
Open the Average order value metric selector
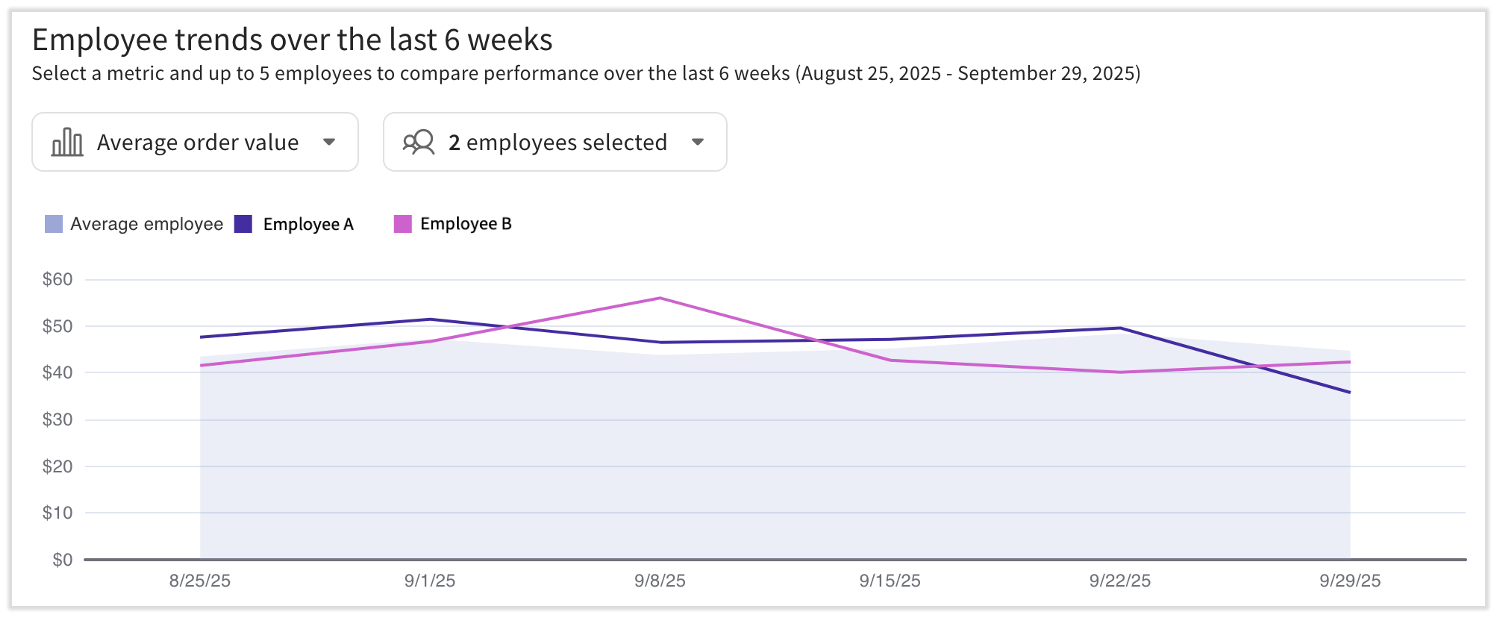pyautogui.click(x=196, y=142)
